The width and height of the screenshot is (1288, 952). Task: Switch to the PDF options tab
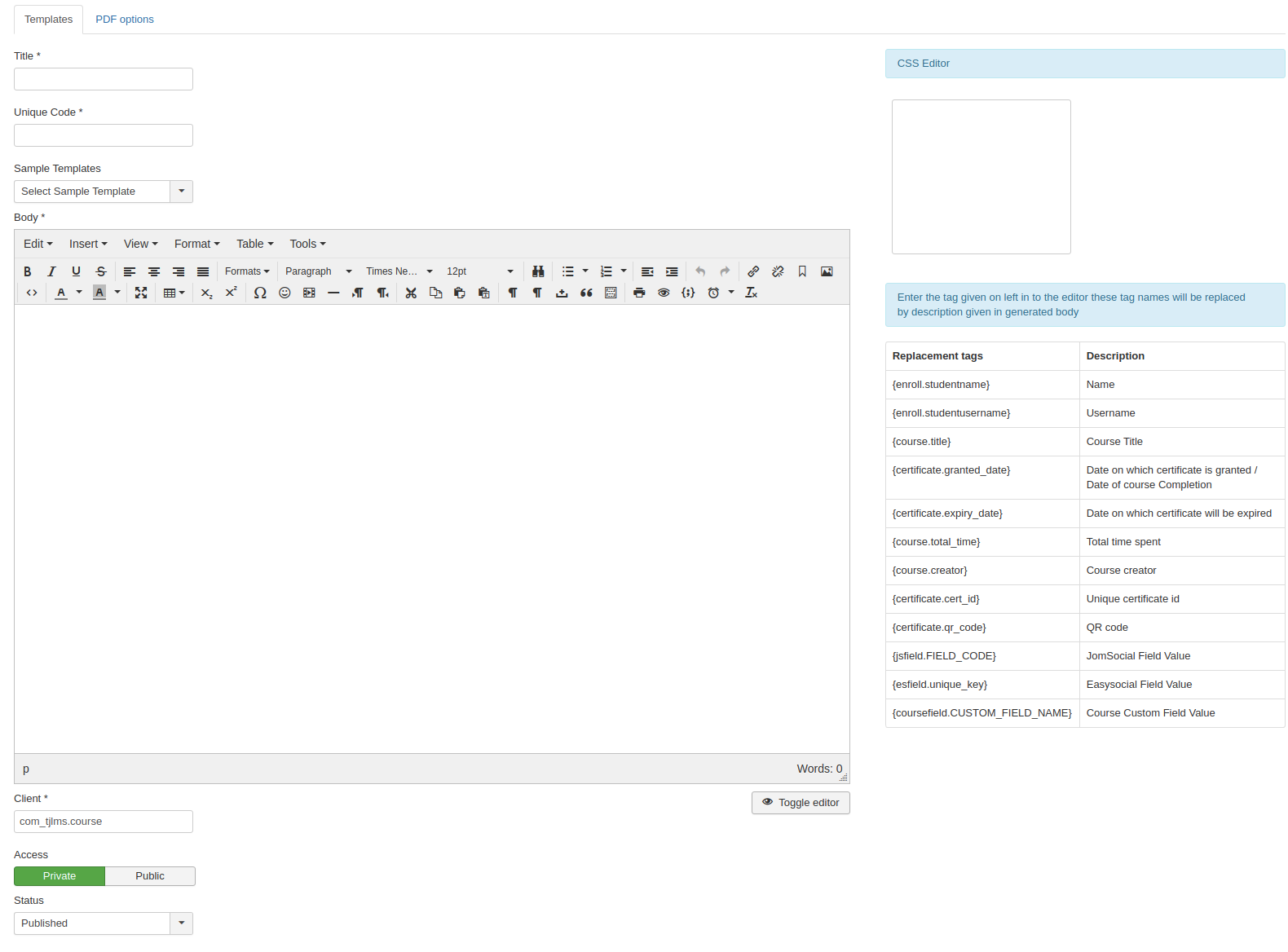[125, 20]
